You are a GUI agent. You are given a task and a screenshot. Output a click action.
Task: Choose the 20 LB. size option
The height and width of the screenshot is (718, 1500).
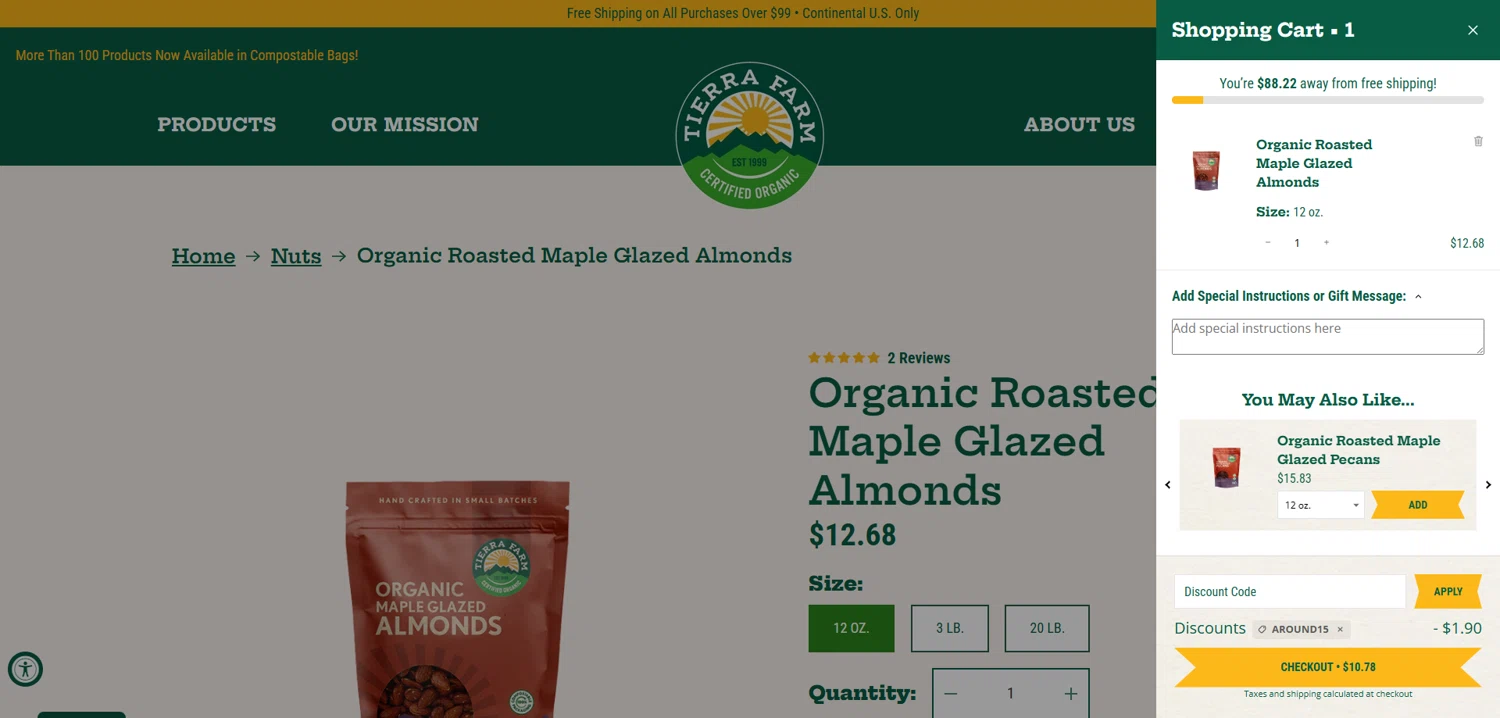pos(1047,628)
